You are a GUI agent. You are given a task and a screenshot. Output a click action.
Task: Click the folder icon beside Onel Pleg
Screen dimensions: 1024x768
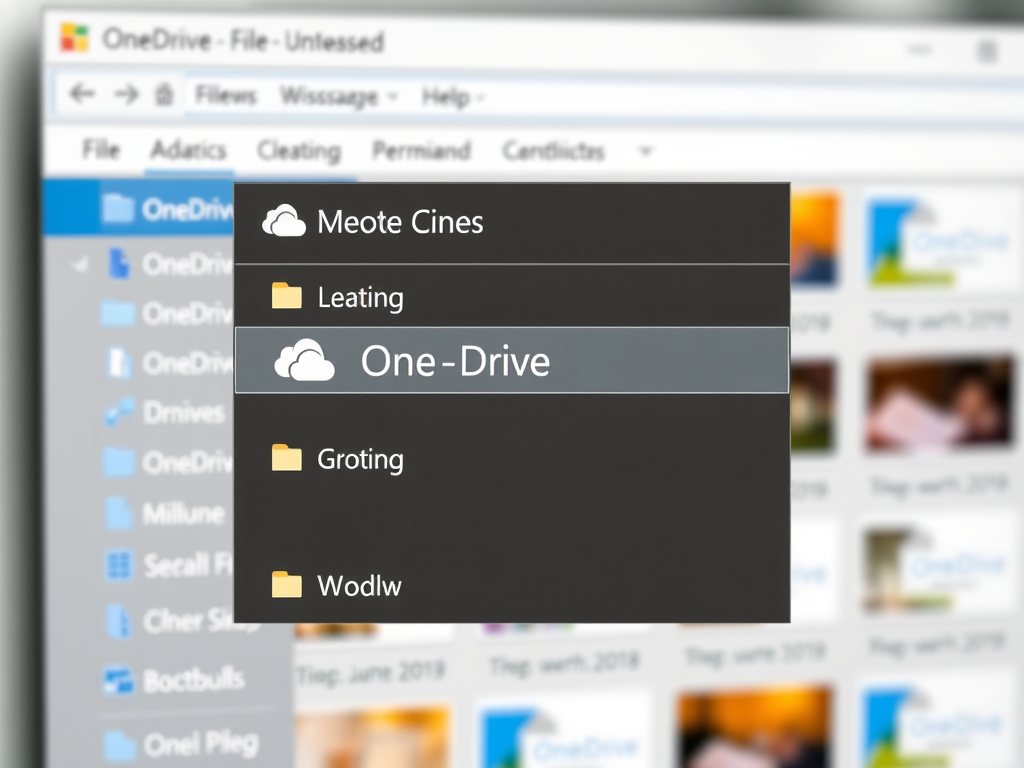(120, 744)
